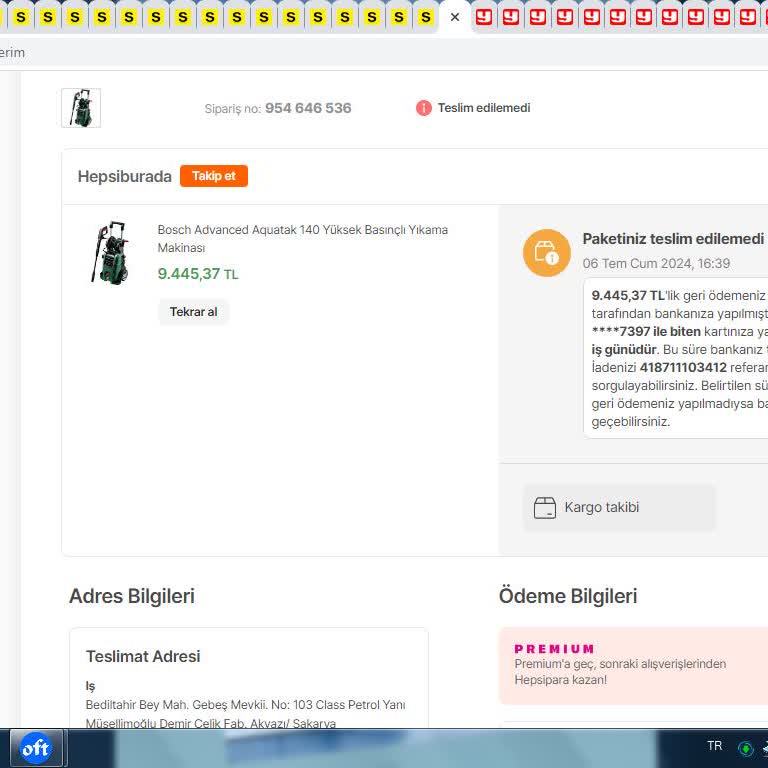This screenshot has height=768, width=768.
Task: Click the Ödeme Bilgileri heading
Action: pyautogui.click(x=568, y=596)
